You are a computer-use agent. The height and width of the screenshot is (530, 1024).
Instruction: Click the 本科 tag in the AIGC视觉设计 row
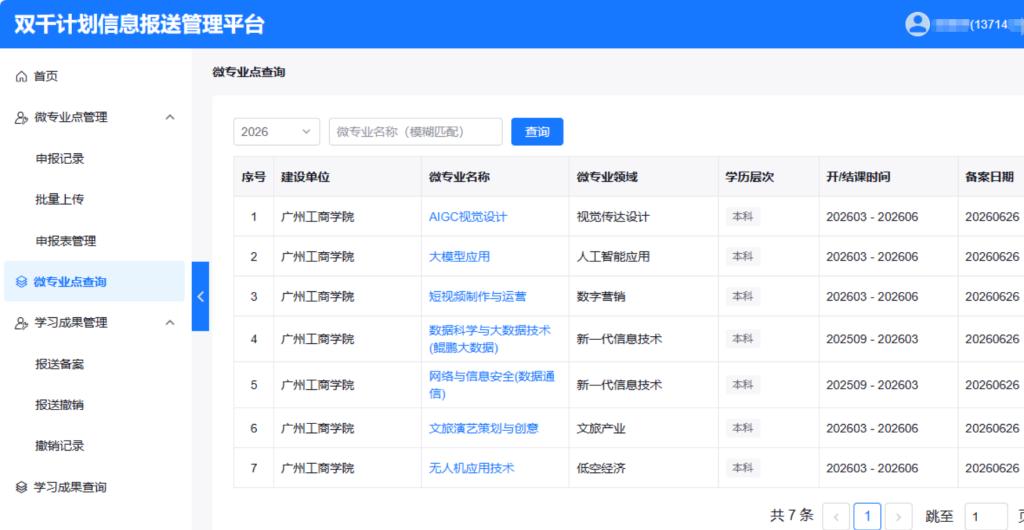(x=743, y=217)
